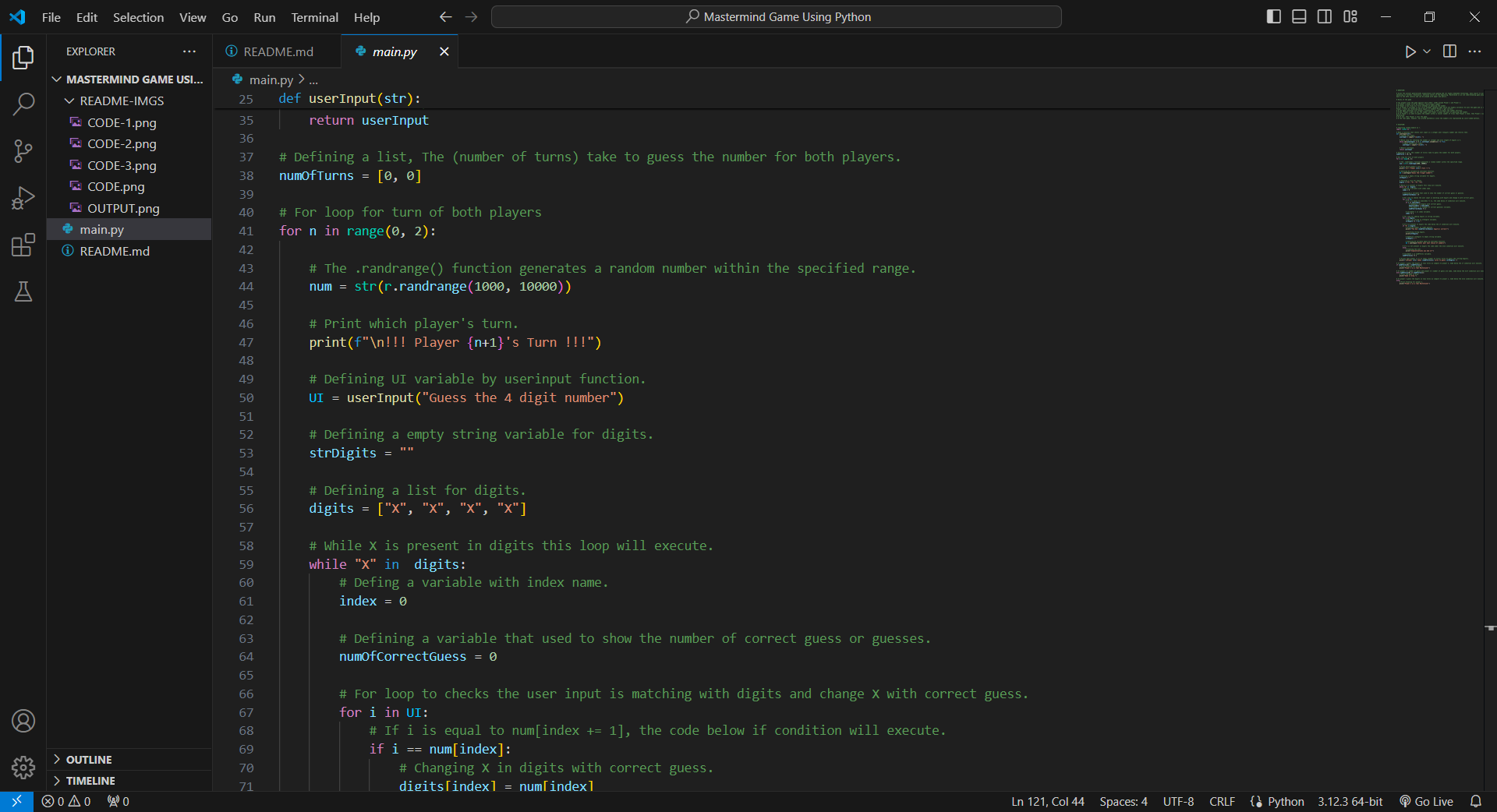Image resolution: width=1497 pixels, height=812 pixels.
Task: Open the Source Control view
Action: [x=23, y=151]
